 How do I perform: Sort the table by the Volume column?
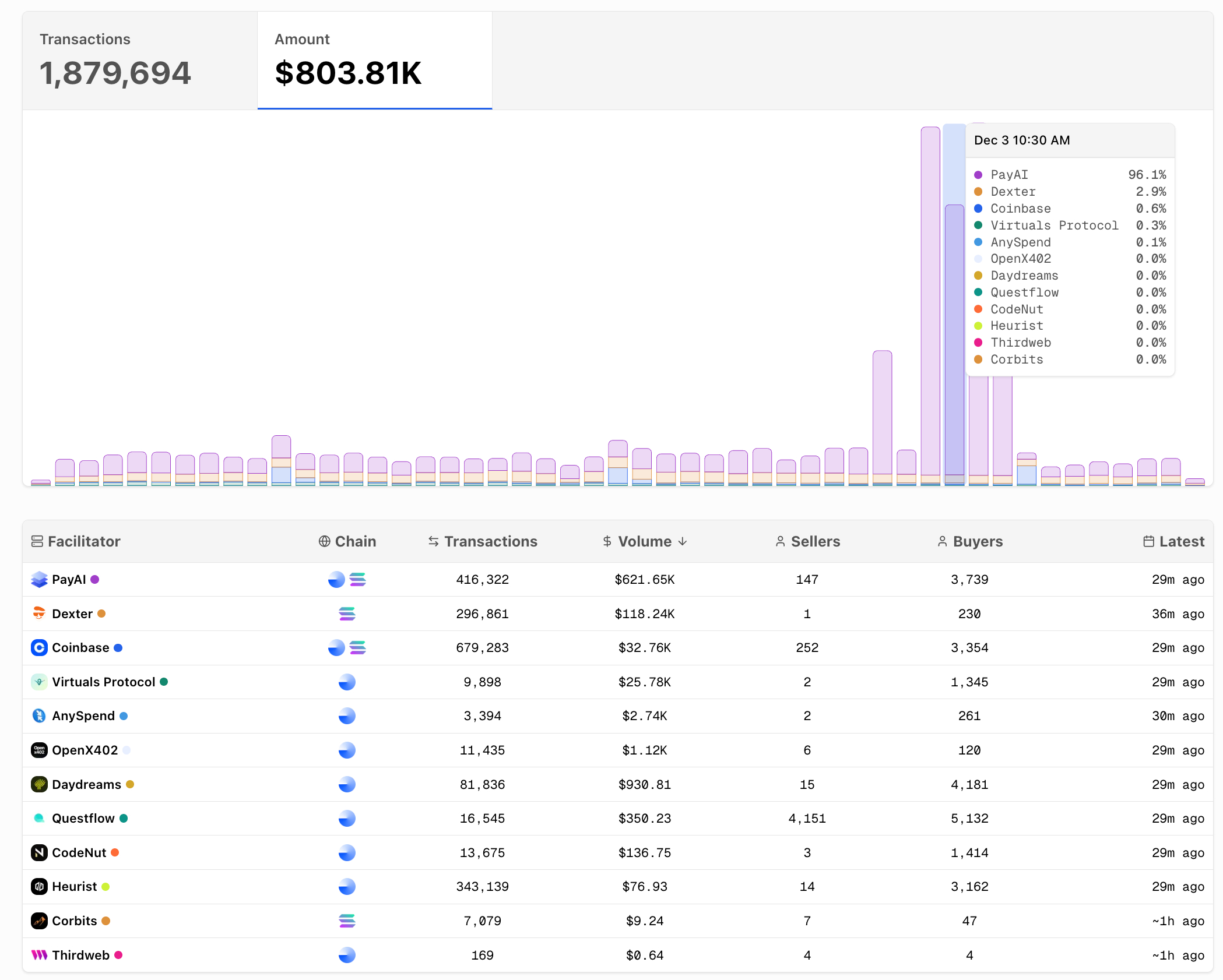point(645,541)
